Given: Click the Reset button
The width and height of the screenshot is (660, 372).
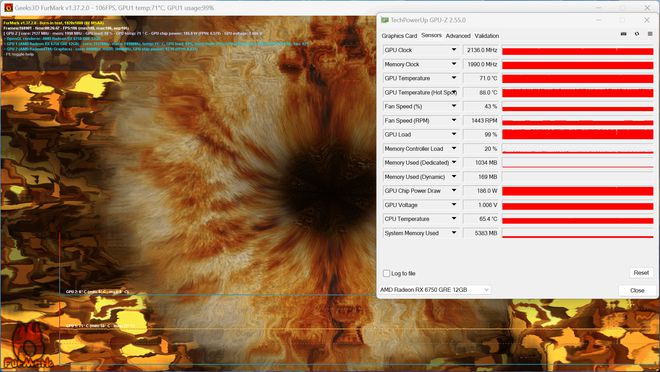Looking at the screenshot, I should coord(641,273).
